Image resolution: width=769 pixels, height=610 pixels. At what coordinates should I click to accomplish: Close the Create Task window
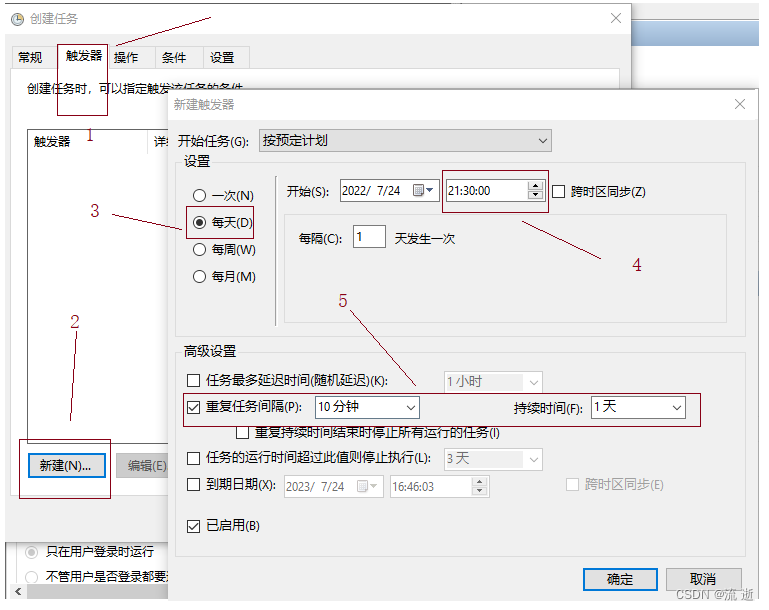click(x=615, y=18)
